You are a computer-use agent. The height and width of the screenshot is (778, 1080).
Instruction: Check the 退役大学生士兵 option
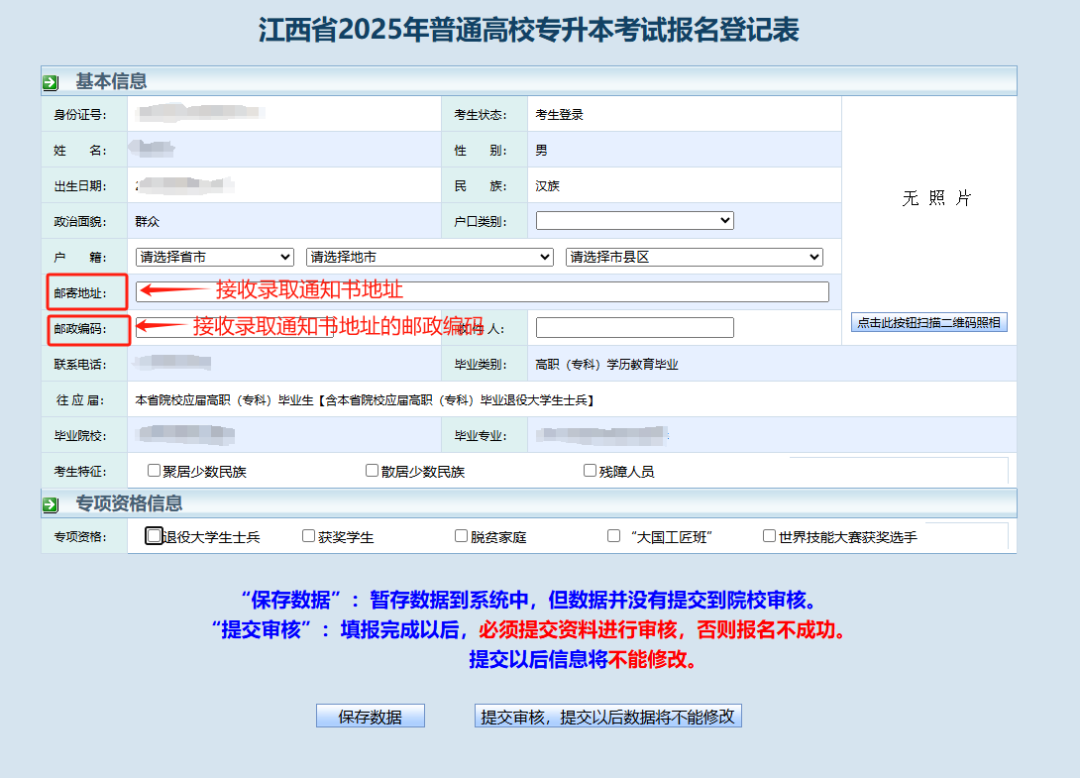point(154,536)
